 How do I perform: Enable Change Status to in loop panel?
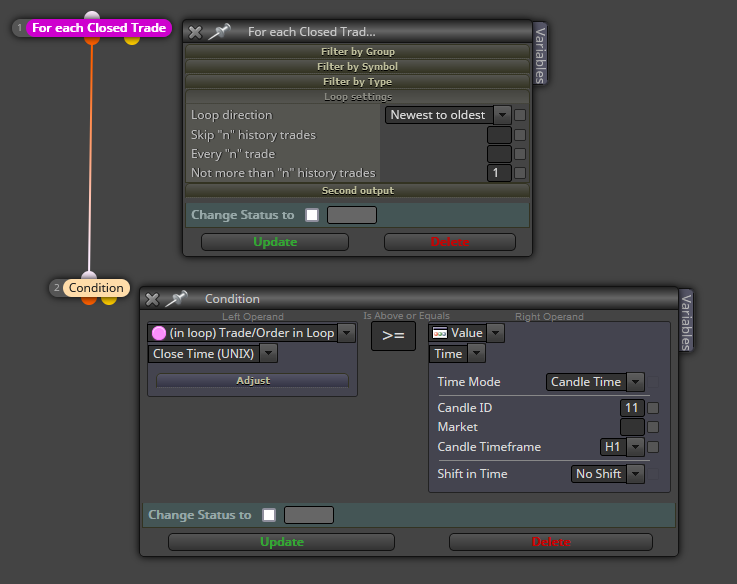(312, 215)
